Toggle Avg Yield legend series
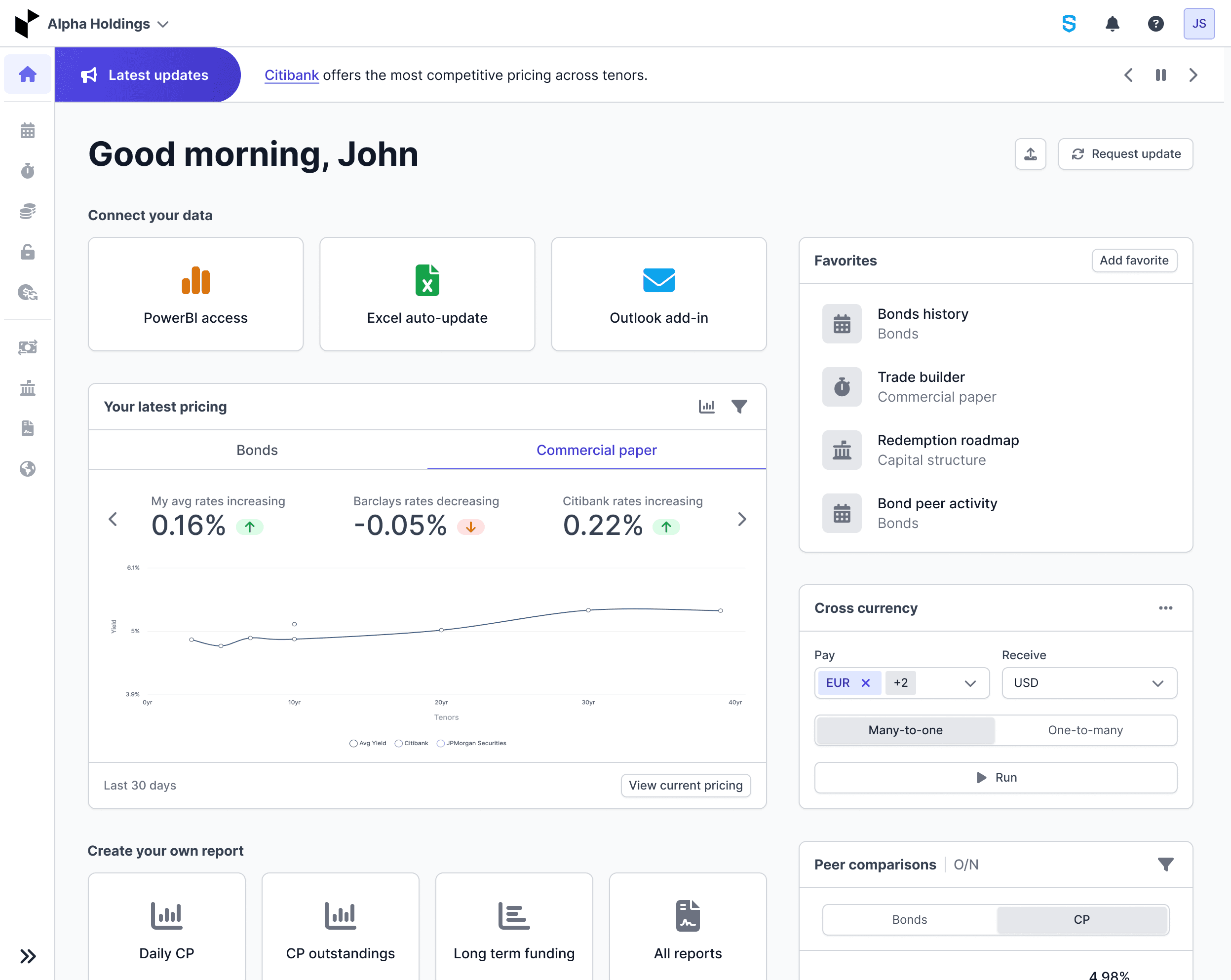Viewport: 1231px width, 980px height. pos(368,743)
